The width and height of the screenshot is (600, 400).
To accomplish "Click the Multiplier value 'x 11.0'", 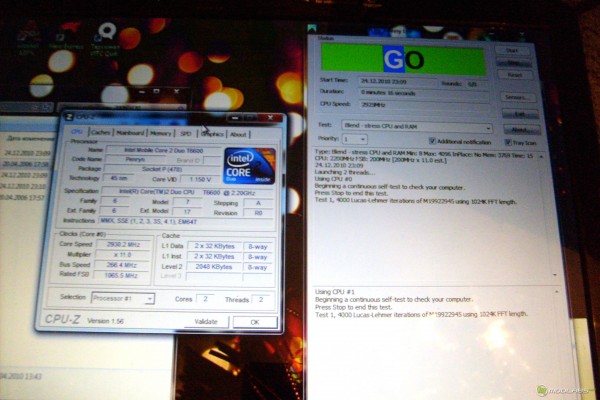I will [122, 255].
